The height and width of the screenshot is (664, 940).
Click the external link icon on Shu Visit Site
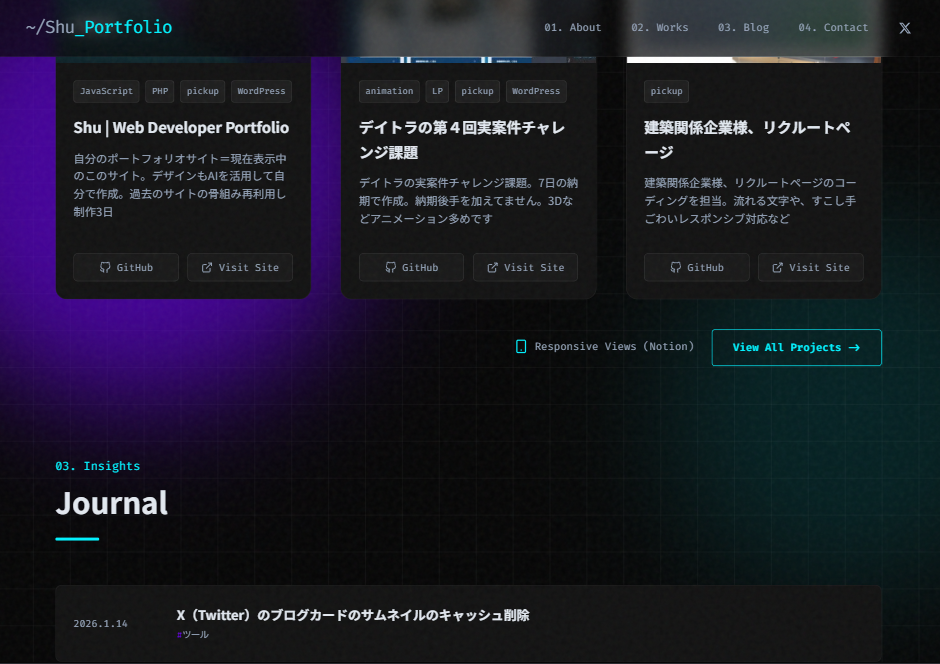[205, 267]
